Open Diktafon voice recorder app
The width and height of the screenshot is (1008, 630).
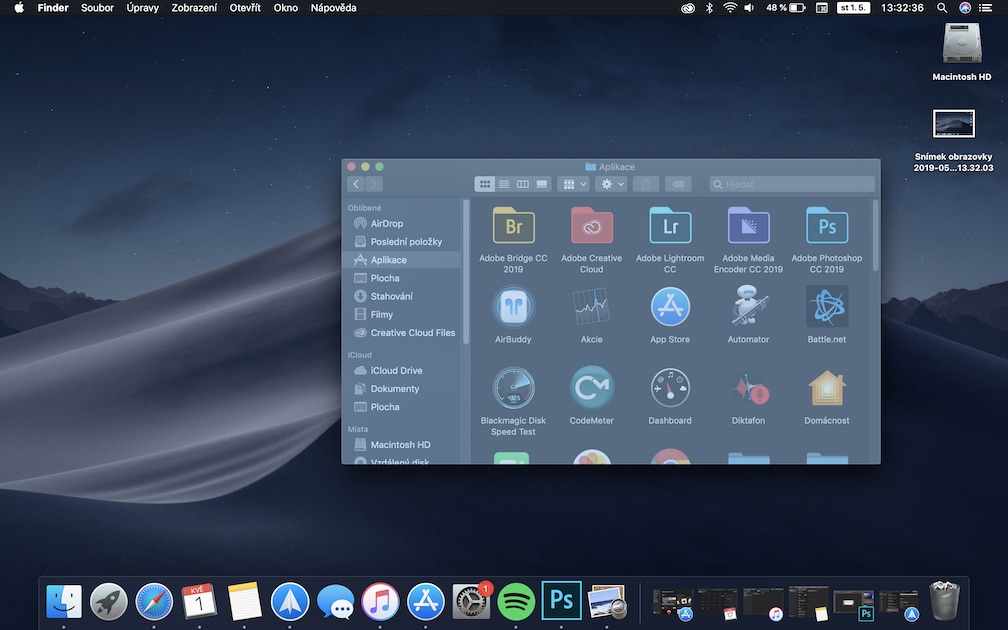tap(748, 388)
